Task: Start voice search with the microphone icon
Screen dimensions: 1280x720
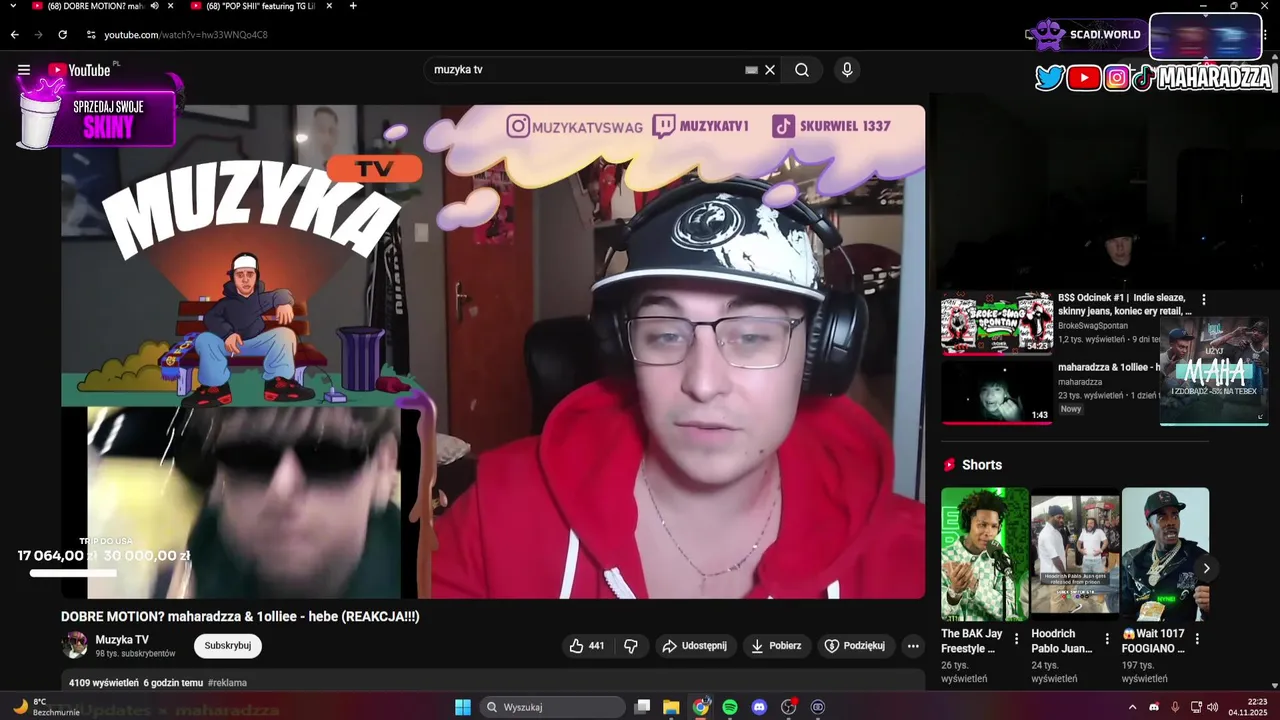Action: click(847, 70)
